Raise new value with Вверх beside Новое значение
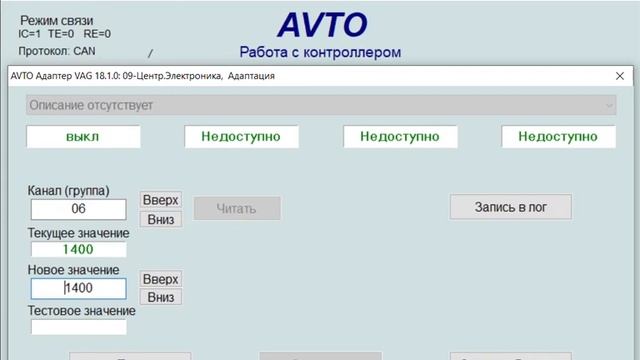 pos(161,279)
